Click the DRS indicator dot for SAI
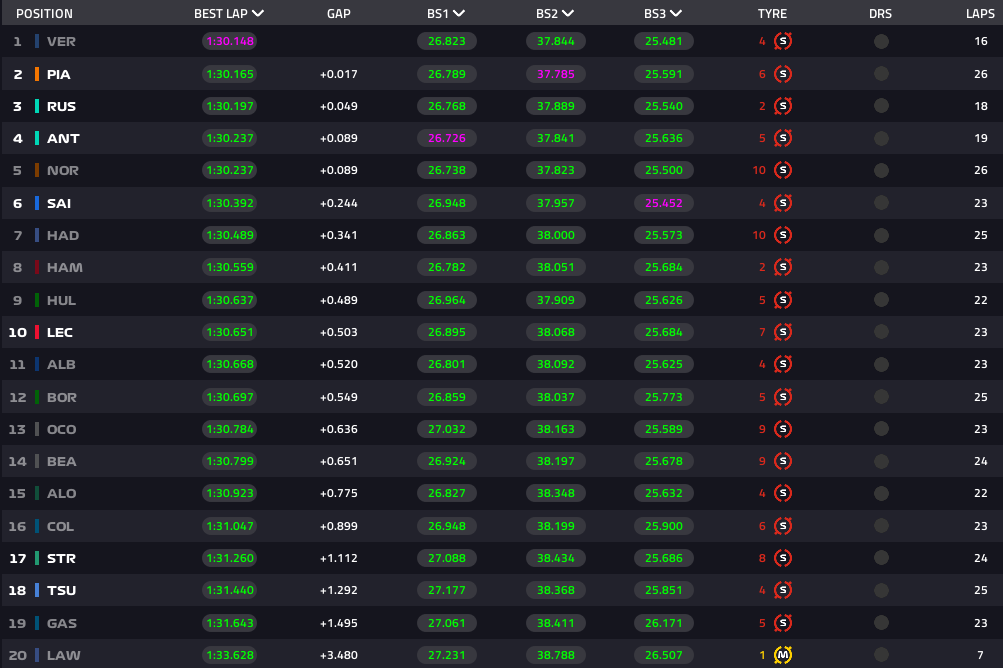This screenshot has width=1003, height=668. click(x=881, y=203)
